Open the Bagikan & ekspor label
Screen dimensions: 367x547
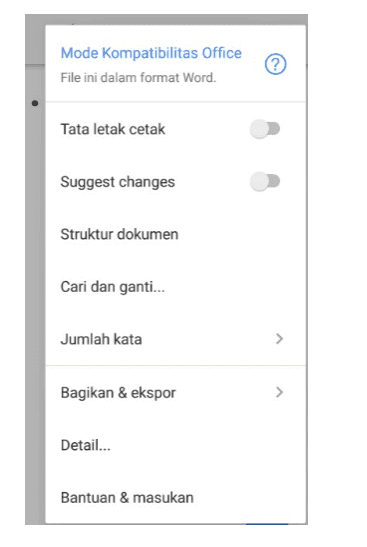[x=118, y=393]
